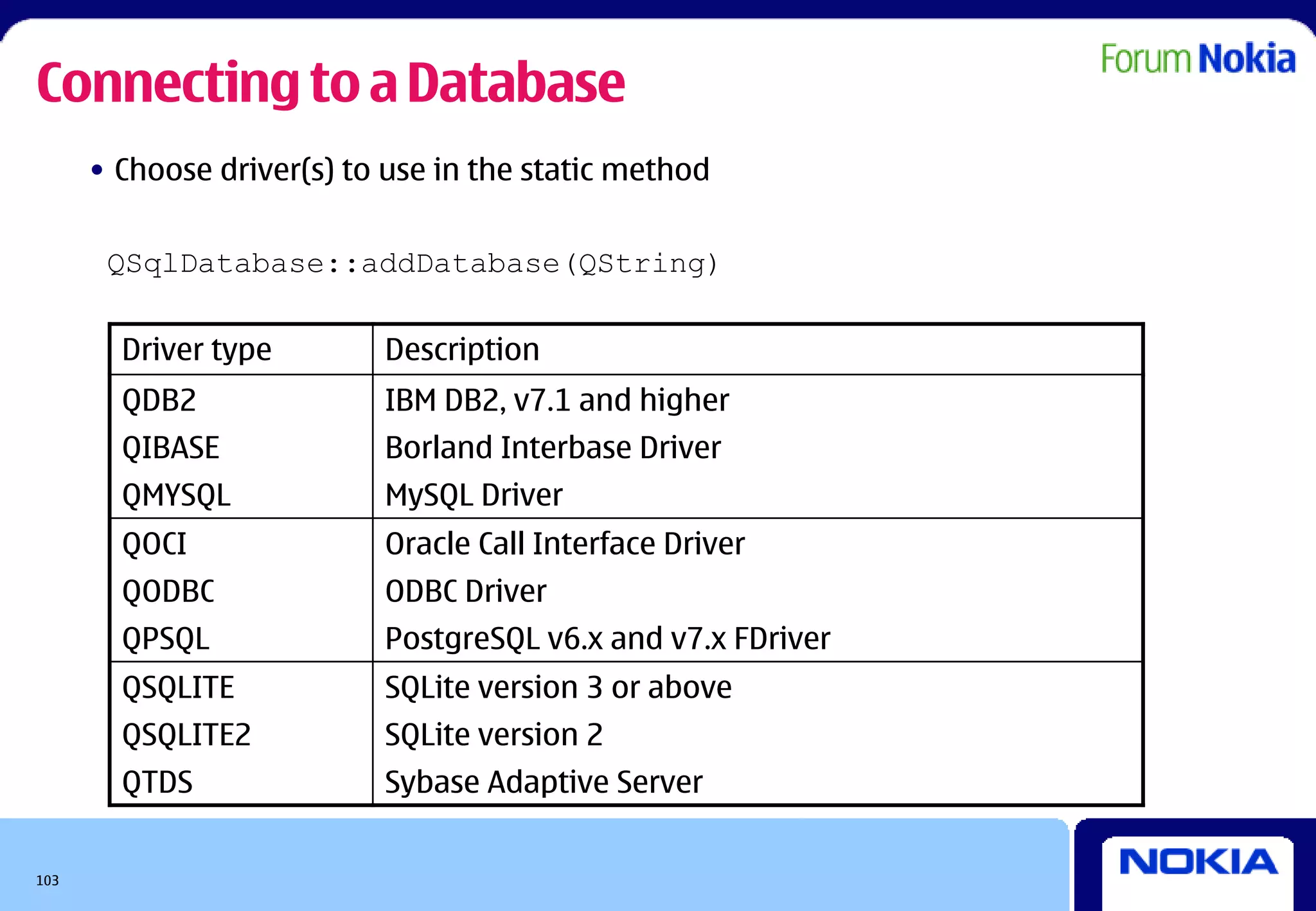Click the 'Driver type' column header
1316x911 pixels.
point(197,351)
